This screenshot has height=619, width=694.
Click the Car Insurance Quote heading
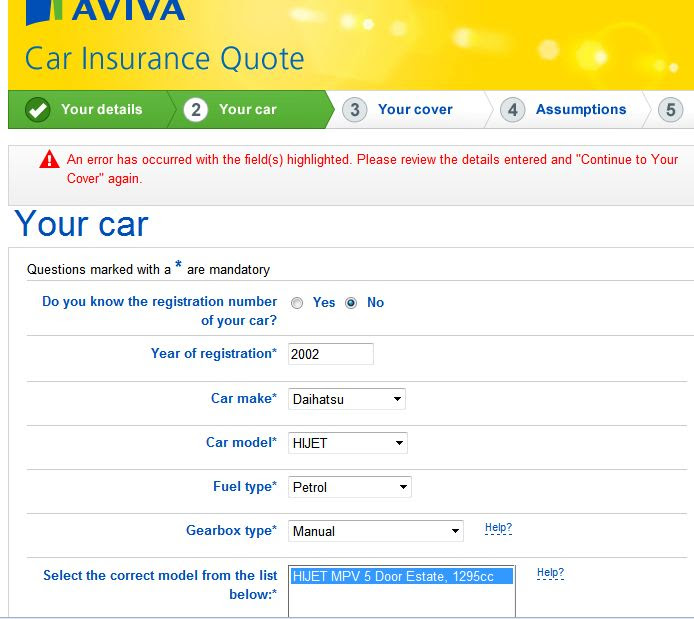pos(165,59)
